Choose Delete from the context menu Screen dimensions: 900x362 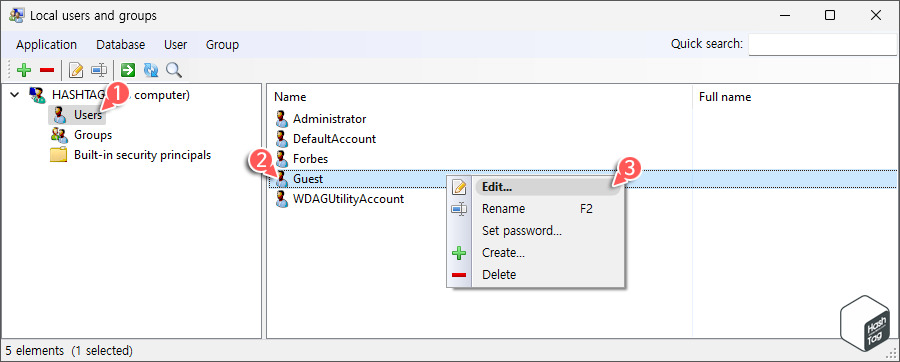pos(548,274)
